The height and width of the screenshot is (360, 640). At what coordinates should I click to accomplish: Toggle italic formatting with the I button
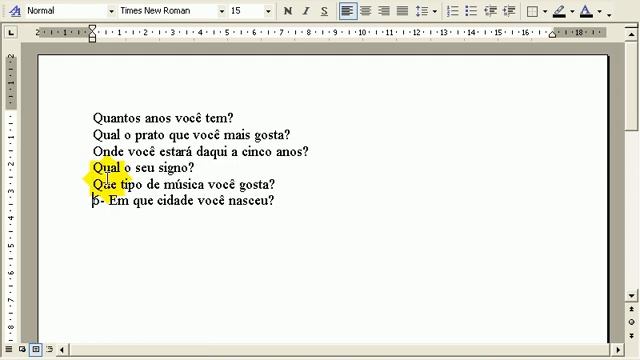(306, 11)
